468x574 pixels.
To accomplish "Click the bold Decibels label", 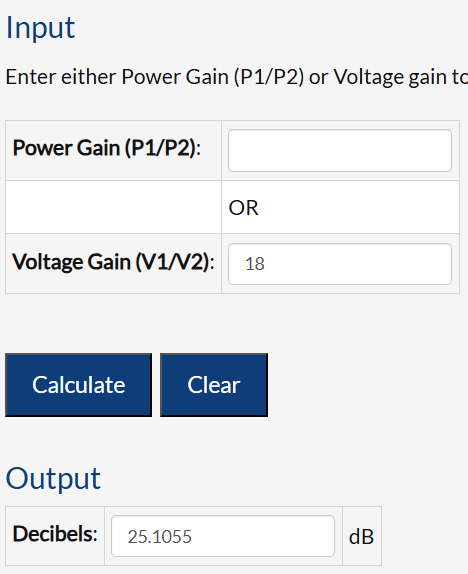I will click(x=55, y=534).
